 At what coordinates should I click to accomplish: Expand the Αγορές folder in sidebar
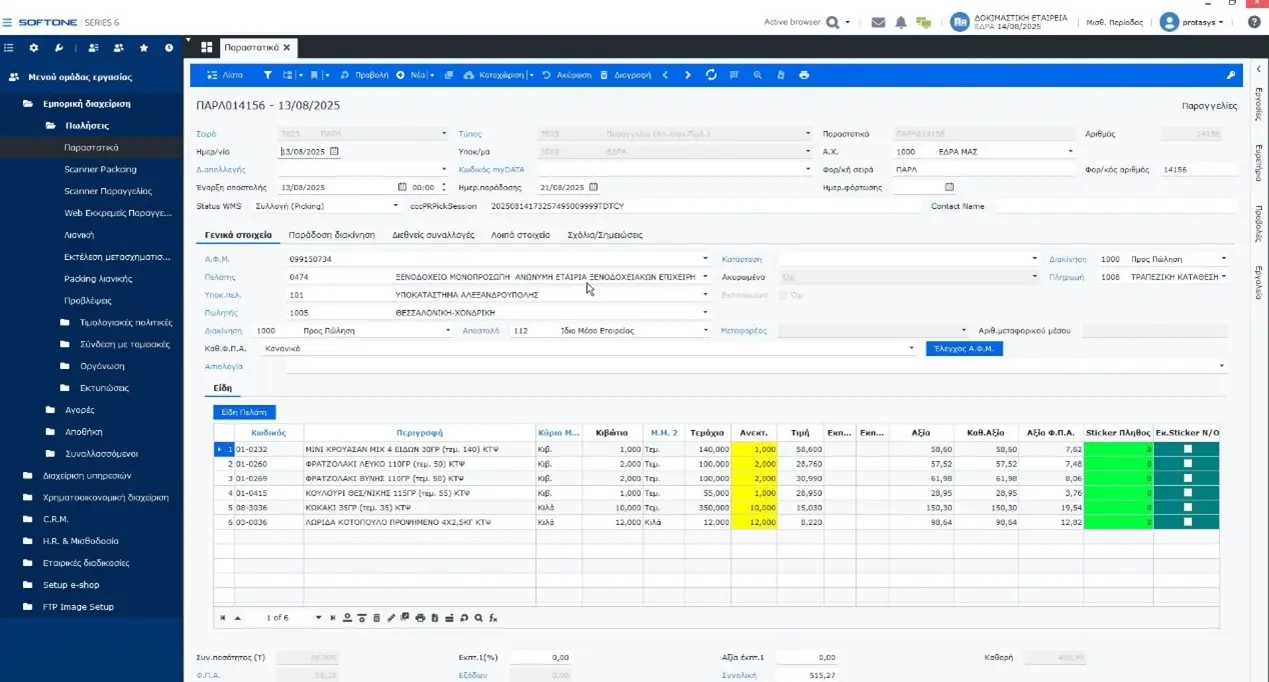tap(80, 410)
